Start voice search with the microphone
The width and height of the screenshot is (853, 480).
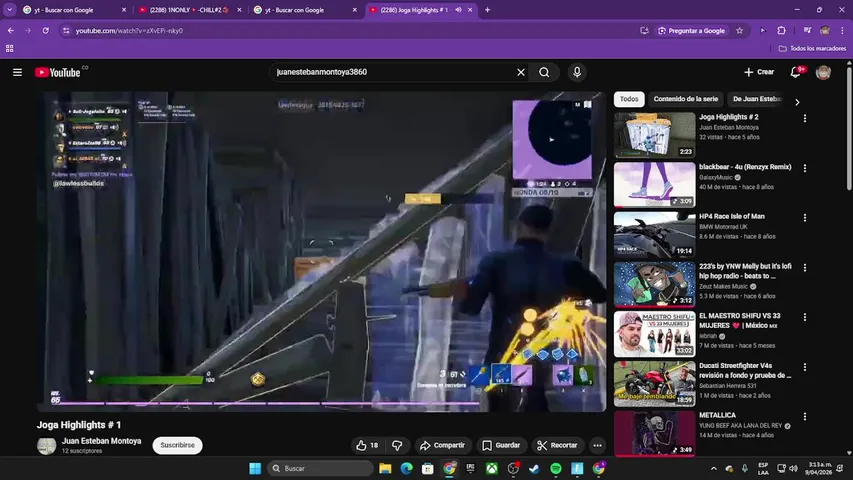pyautogui.click(x=577, y=72)
